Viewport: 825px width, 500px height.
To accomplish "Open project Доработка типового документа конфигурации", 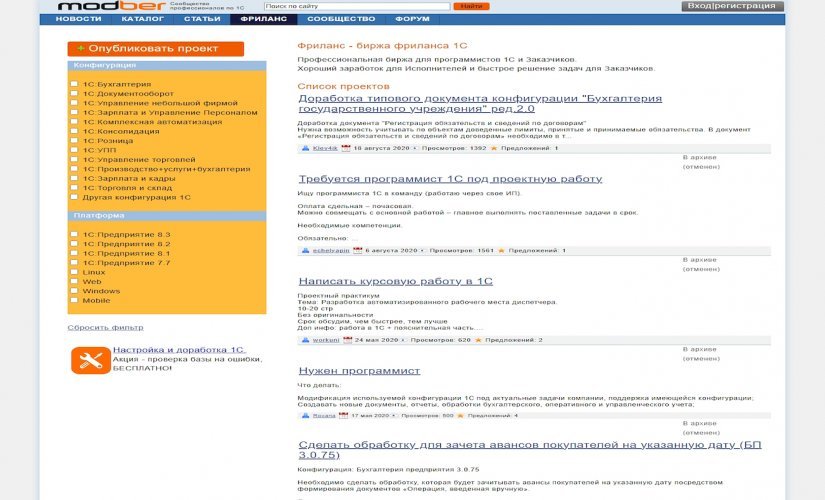I will coord(480,104).
